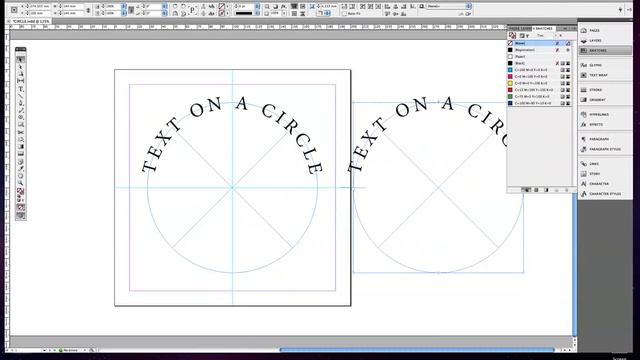The width and height of the screenshot is (640, 360).
Task: Select the Gradient Feather tool
Action: pyautogui.click(x=20, y=154)
